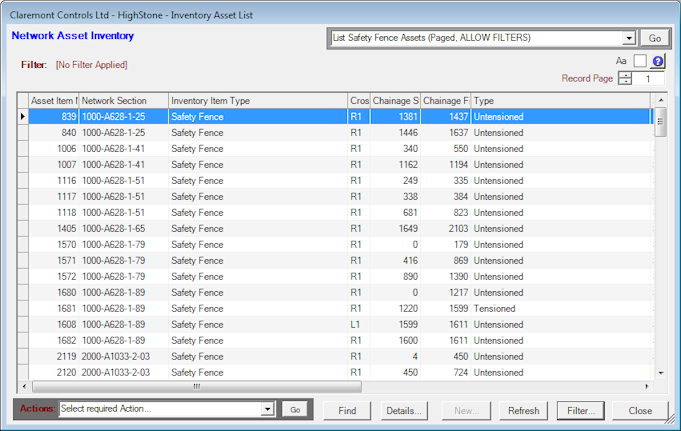Viewport: 681px width, 431px height.
Task: Select asset item 1680 cell
Action: click(54, 292)
